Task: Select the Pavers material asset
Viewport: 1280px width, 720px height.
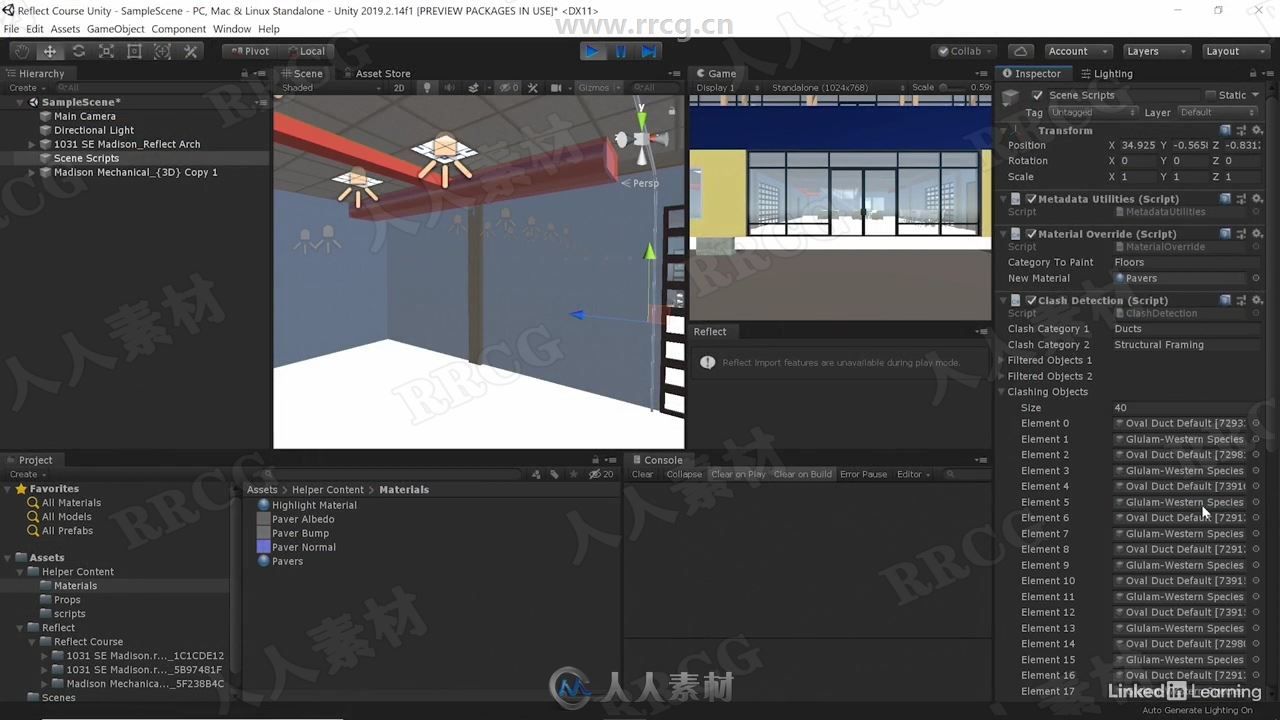Action: coord(287,561)
